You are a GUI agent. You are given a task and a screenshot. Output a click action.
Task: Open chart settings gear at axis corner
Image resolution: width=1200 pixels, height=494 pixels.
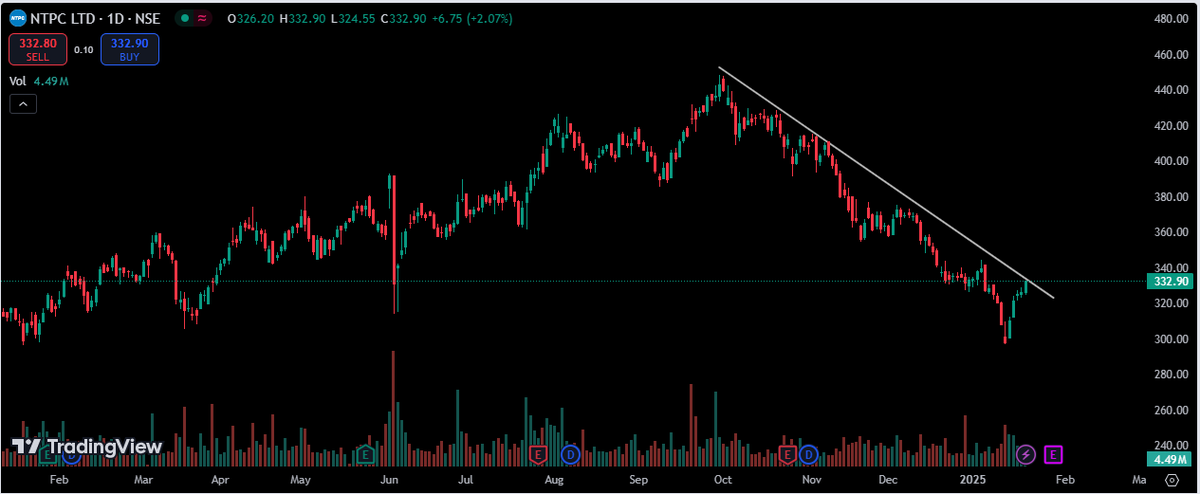tap(1171, 481)
